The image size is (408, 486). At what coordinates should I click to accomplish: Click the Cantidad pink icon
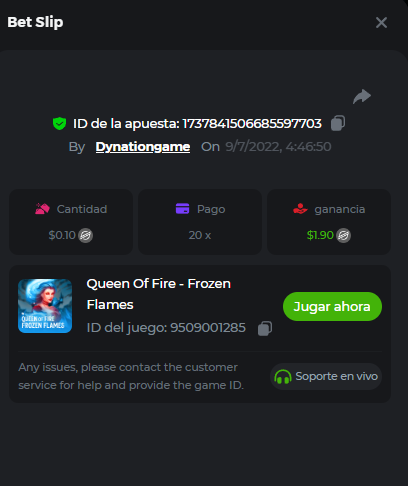[x=42, y=209]
